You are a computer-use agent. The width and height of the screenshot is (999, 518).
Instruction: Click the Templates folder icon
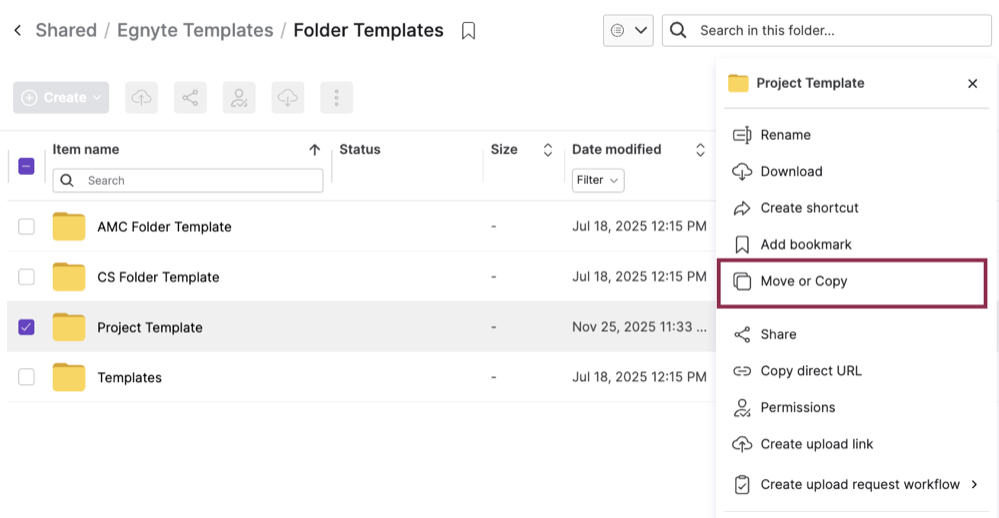tap(69, 377)
